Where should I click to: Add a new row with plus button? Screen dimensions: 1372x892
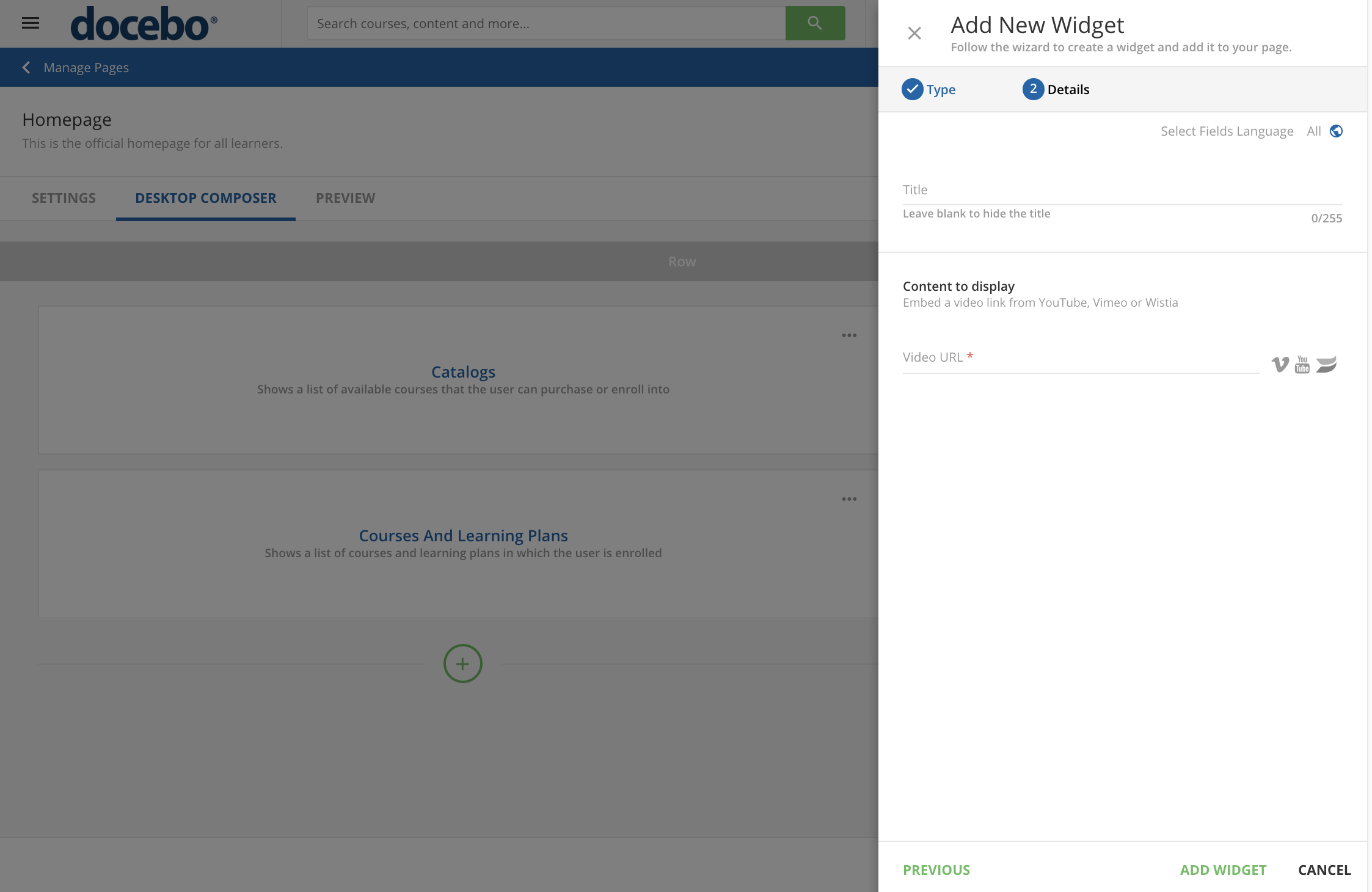tap(463, 664)
